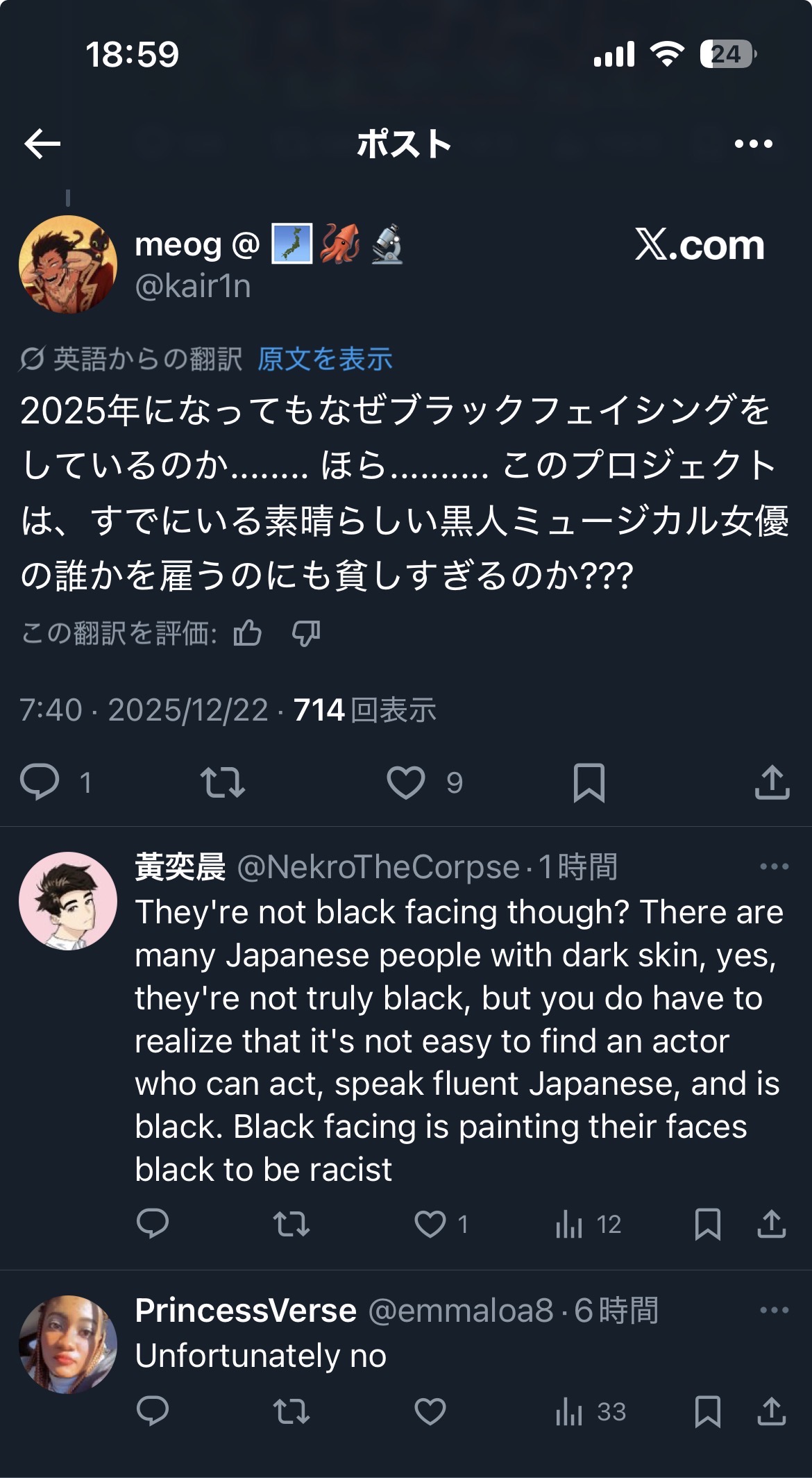Open PrincessVerse's profile avatar
The height and width of the screenshot is (1478, 812).
tap(68, 1345)
